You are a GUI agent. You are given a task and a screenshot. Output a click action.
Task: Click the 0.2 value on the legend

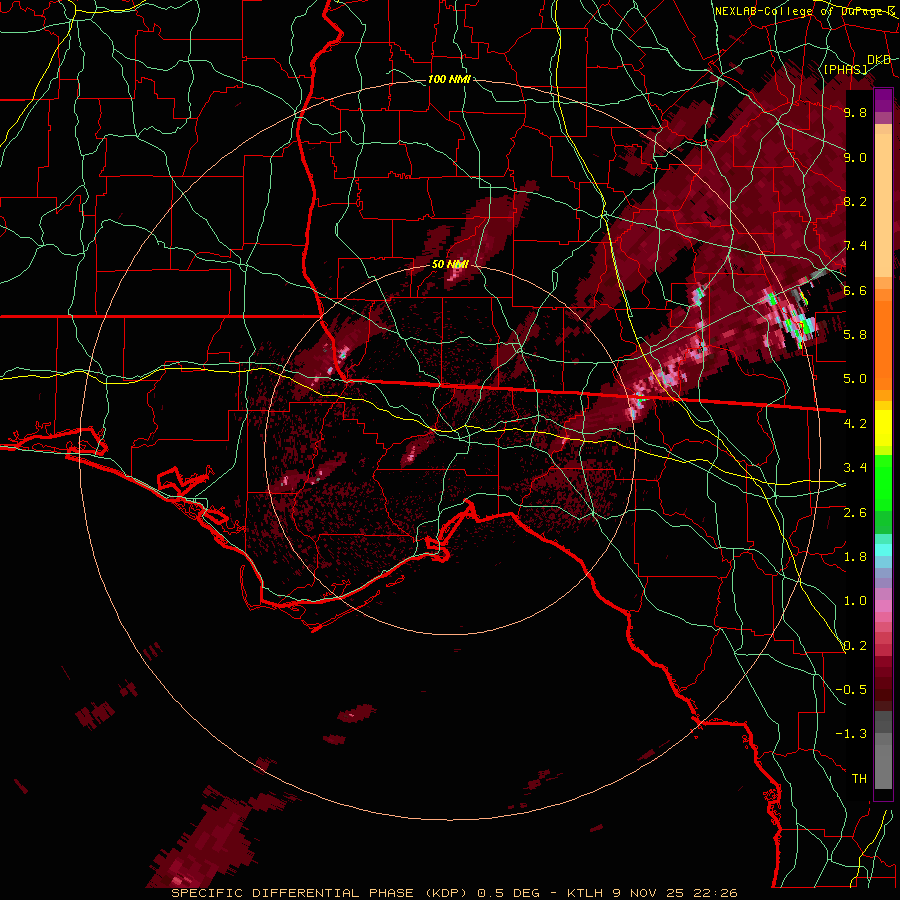coord(855,645)
